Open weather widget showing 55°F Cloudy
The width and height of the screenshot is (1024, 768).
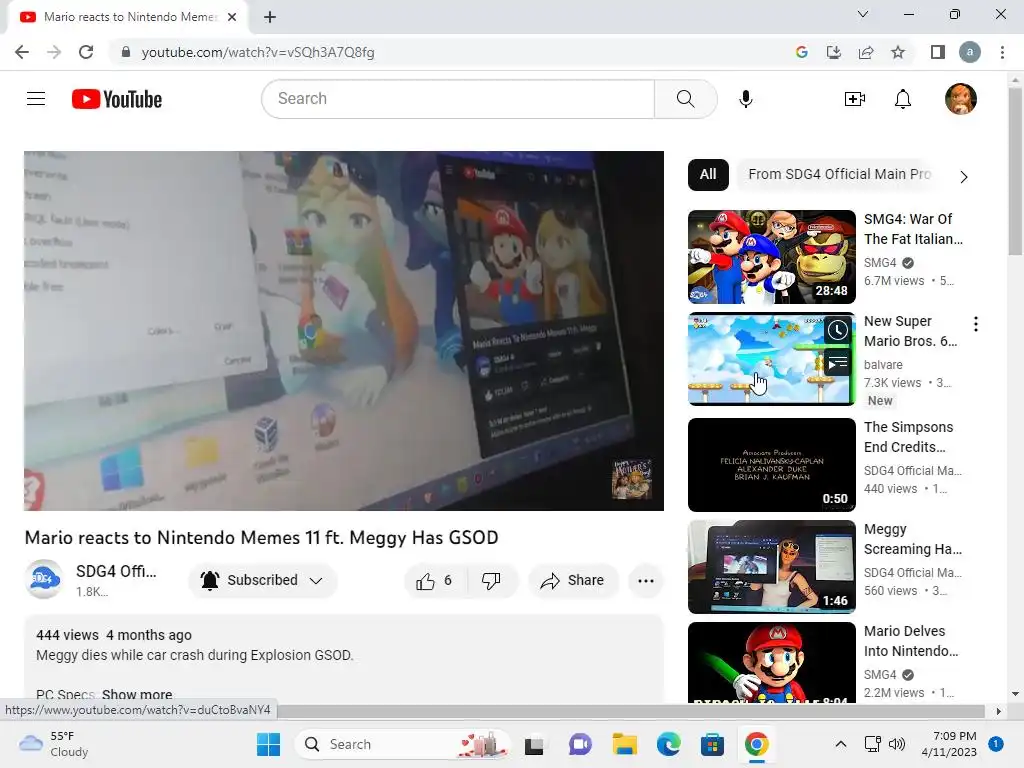pos(54,744)
